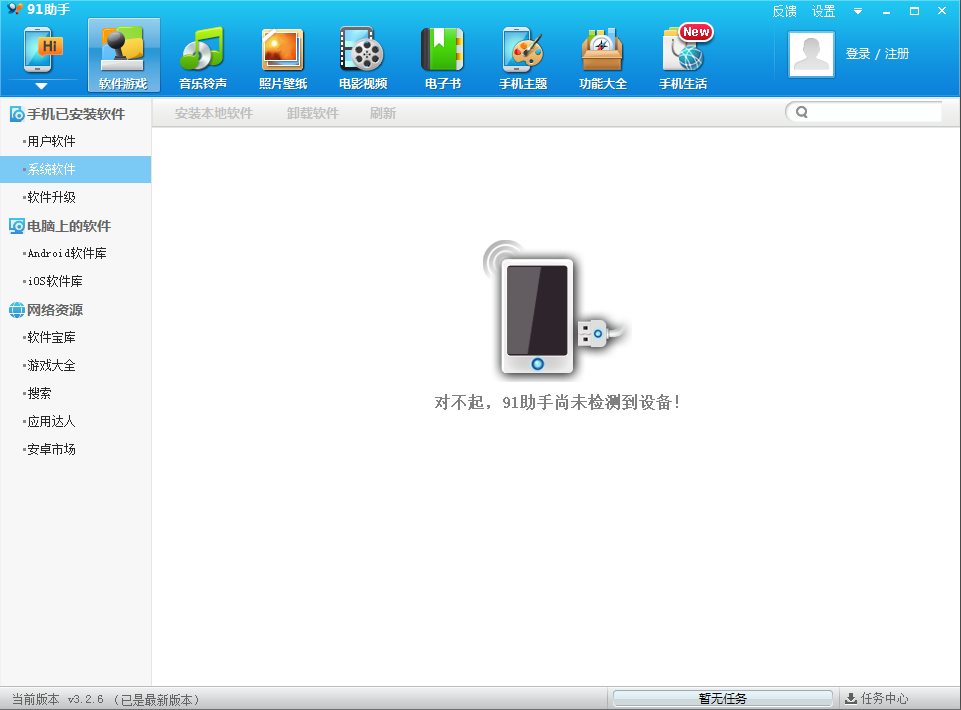Click the 登录 / 注册 login link
Image resolution: width=961 pixels, height=710 pixels.
coord(877,54)
